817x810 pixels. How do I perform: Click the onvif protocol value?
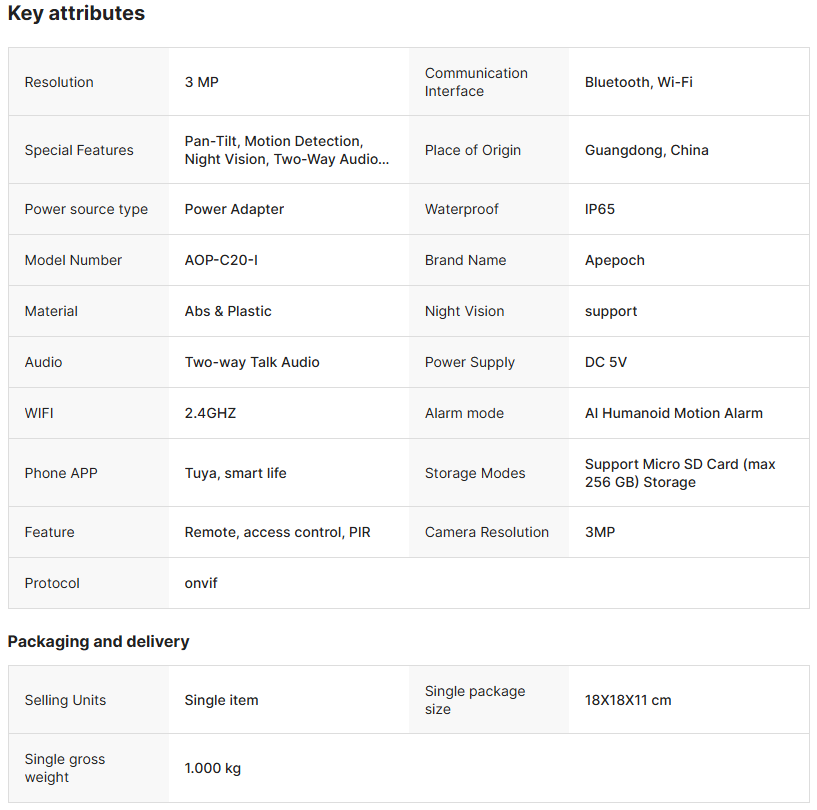click(x=201, y=583)
